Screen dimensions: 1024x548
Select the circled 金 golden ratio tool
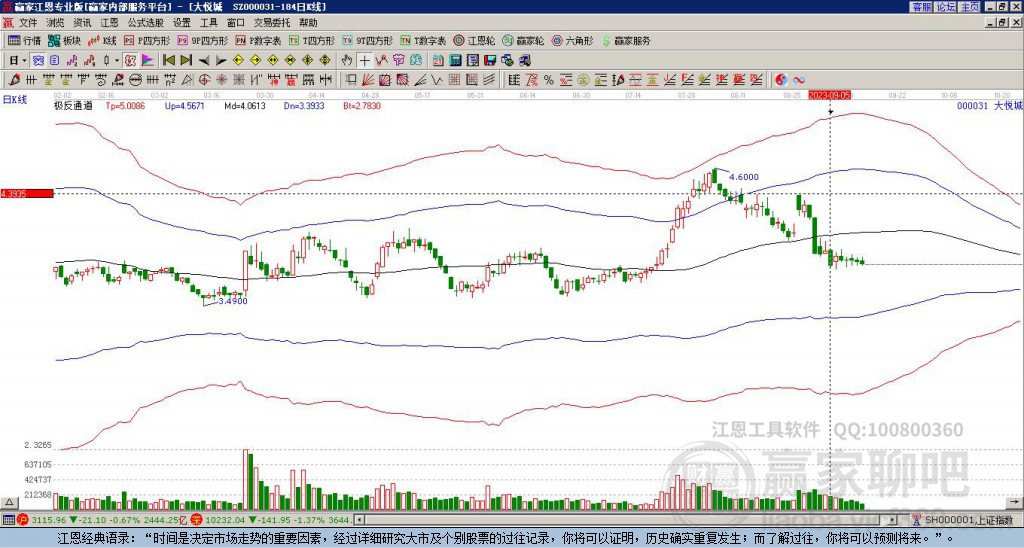click(583, 80)
